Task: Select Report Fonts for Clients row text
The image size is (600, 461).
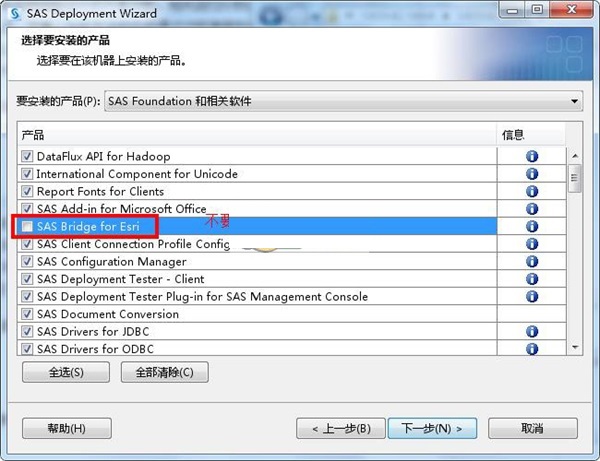Action: pyautogui.click(x=100, y=191)
